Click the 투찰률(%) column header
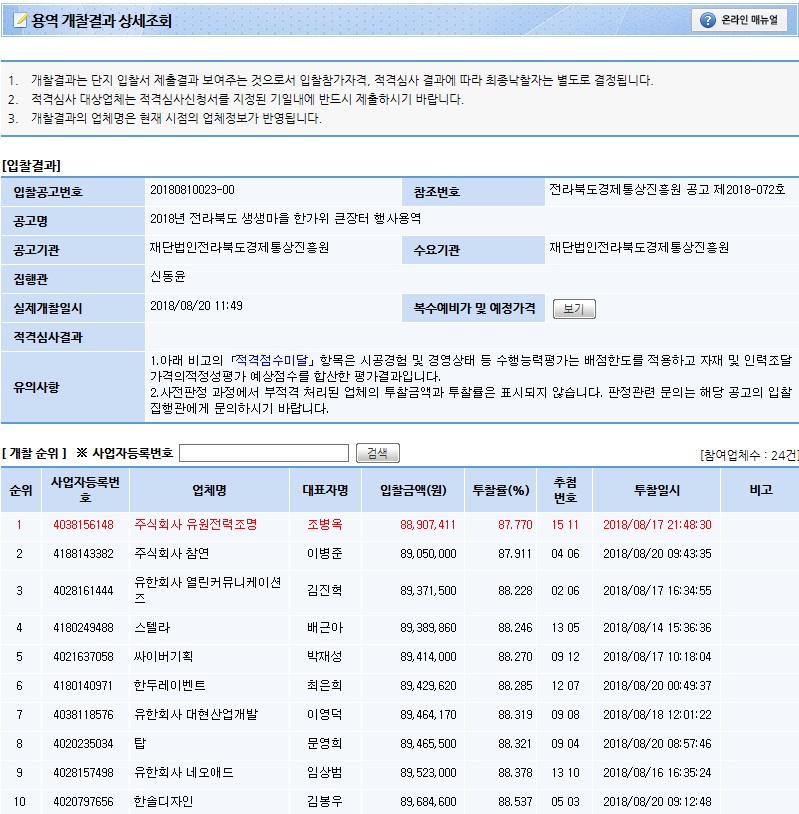 [500, 490]
